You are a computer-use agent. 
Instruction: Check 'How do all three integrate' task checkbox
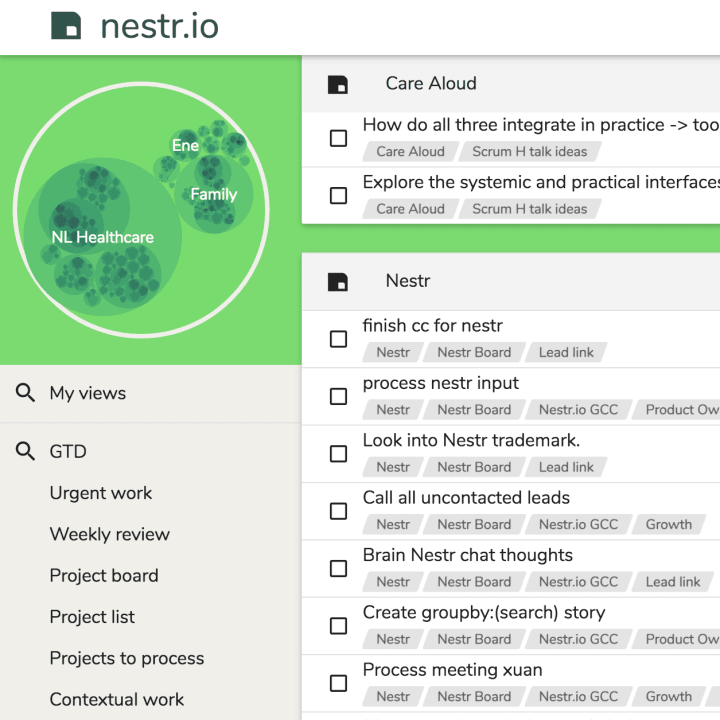338,138
